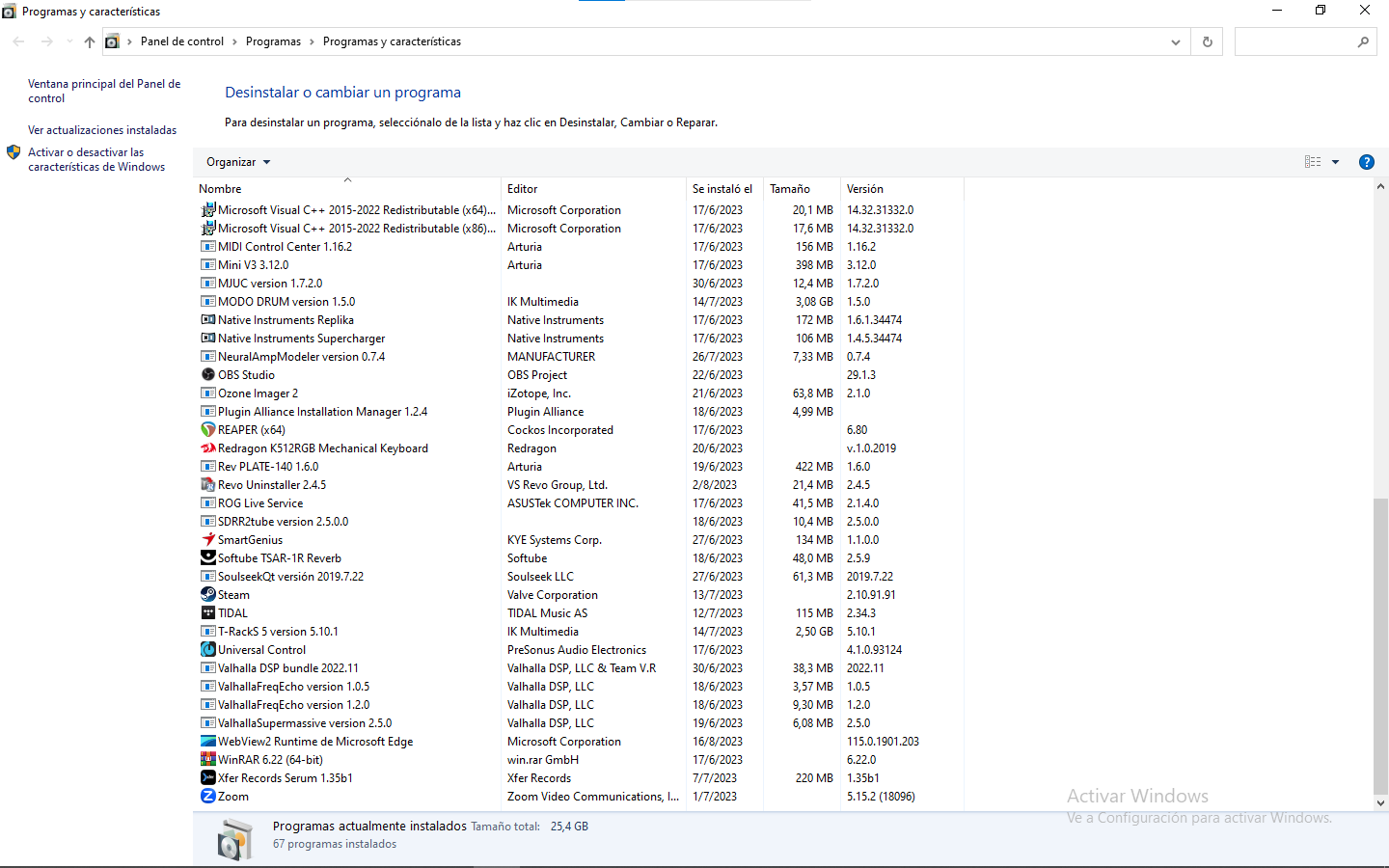Select MIDI Control Center 1.16.2 row
This screenshot has width=1389, height=868.
click(579, 247)
